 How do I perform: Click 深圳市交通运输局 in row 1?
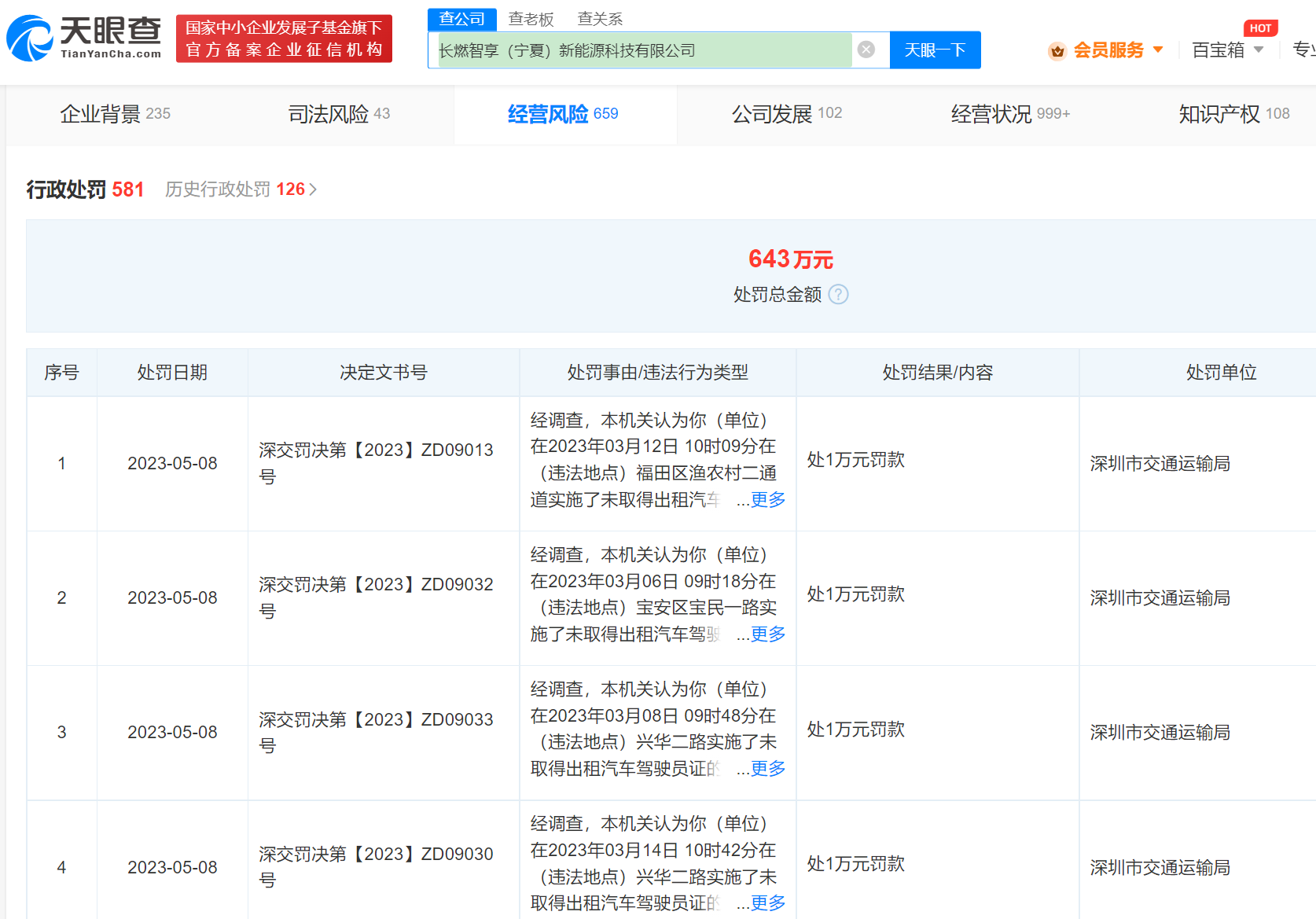click(1160, 464)
